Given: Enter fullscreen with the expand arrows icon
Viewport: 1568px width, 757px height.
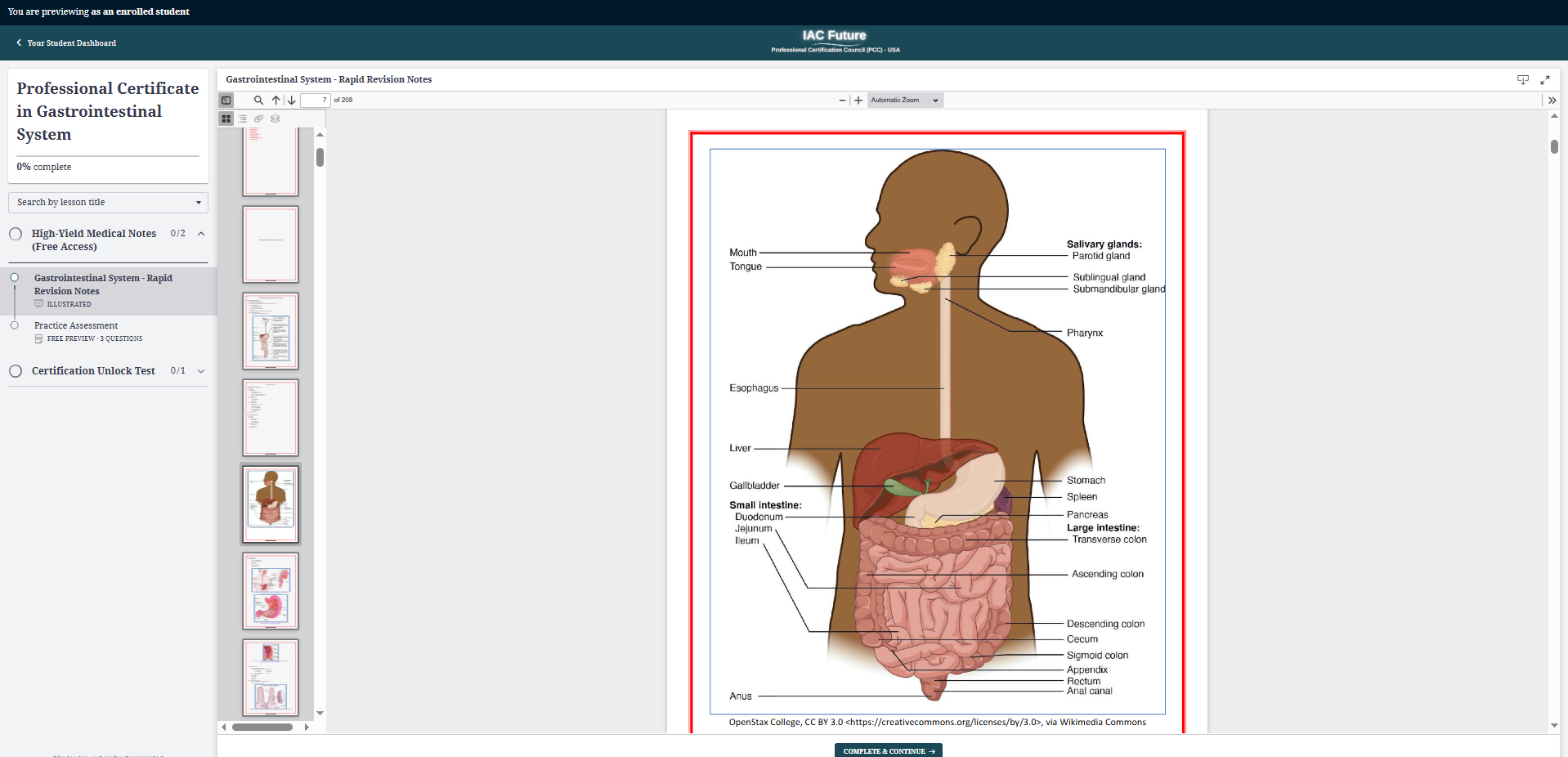Looking at the screenshot, I should coord(1545,80).
